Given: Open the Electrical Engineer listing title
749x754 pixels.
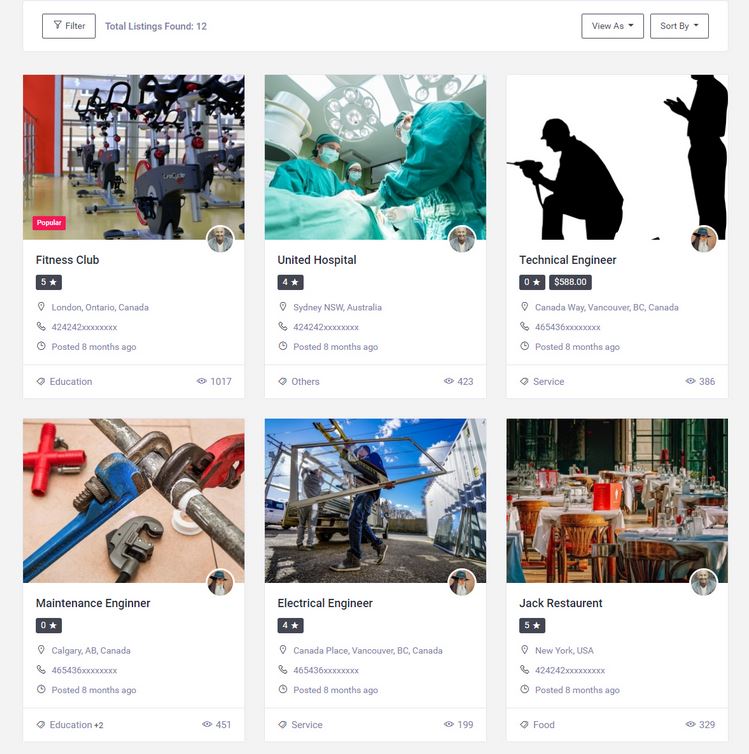Looking at the screenshot, I should click(325, 603).
